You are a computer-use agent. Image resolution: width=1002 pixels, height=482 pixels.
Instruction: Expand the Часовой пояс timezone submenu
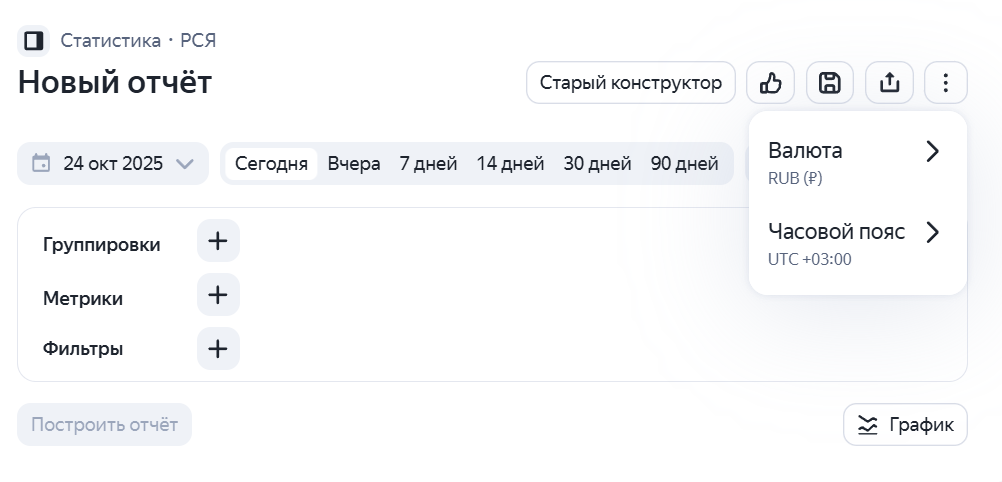(856, 244)
